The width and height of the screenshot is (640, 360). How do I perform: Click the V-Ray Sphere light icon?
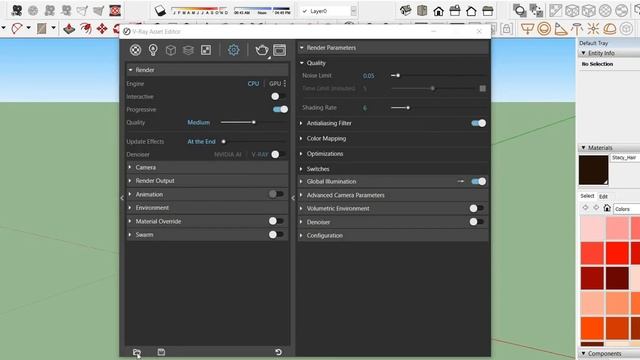[x=544, y=29]
